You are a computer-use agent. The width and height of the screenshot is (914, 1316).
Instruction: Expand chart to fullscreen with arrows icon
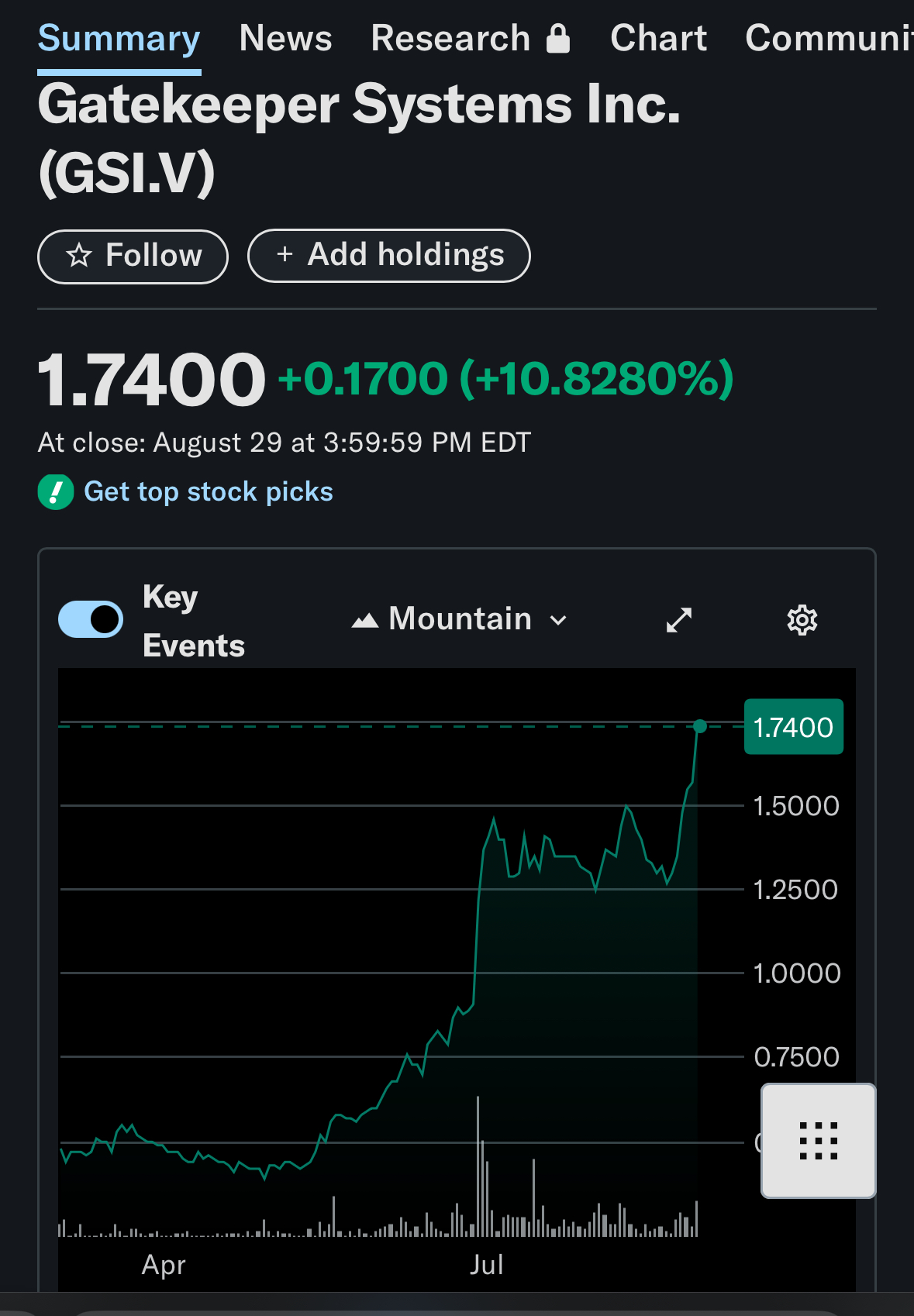679,620
